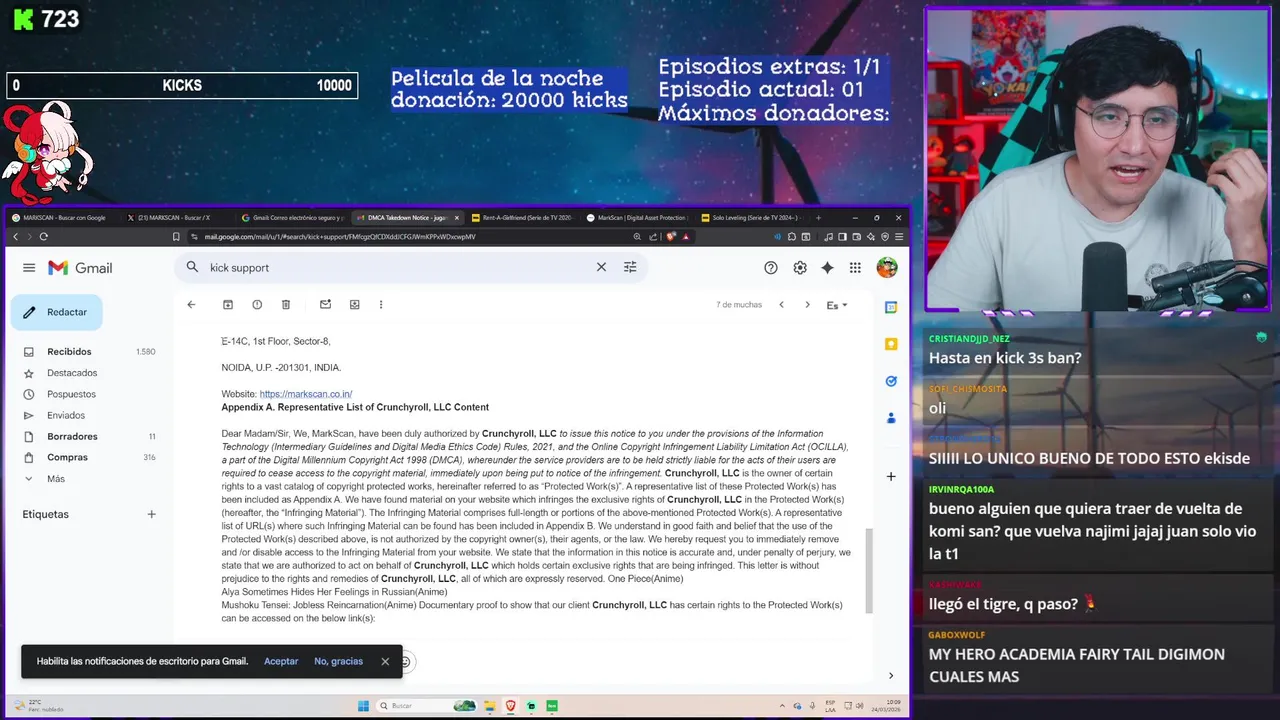This screenshot has width=1280, height=720.
Task: Create new label next to Etiquetas
Action: point(152,514)
